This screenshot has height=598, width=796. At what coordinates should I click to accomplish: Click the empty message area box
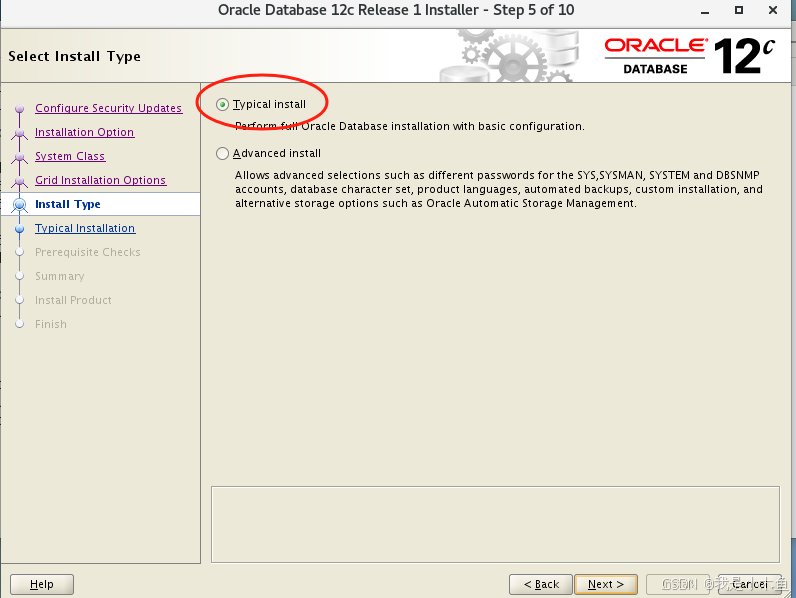(x=495, y=524)
